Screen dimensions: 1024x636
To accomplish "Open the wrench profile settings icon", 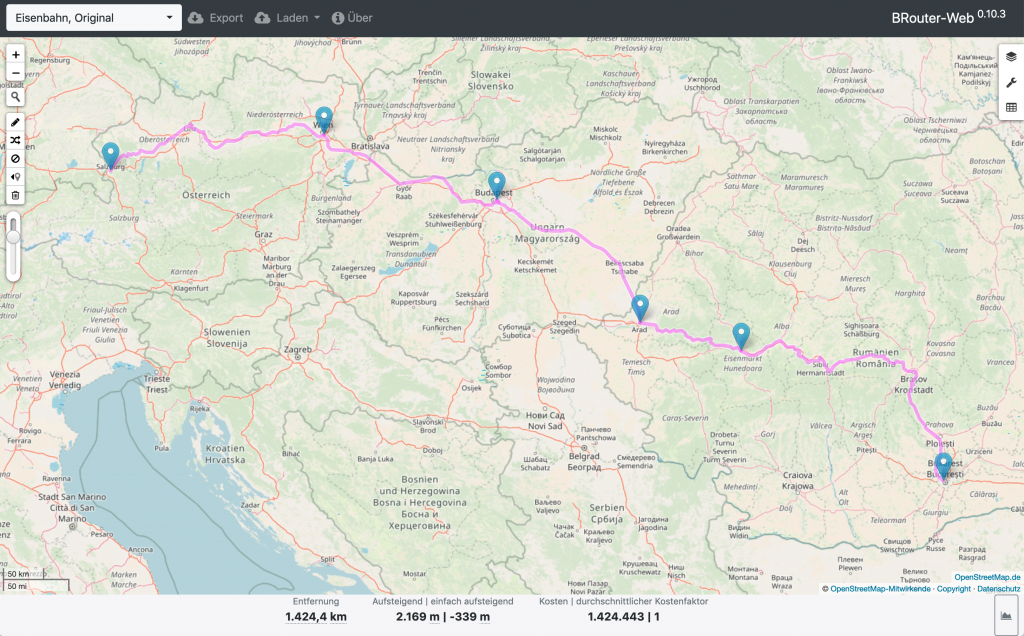I will click(1011, 82).
